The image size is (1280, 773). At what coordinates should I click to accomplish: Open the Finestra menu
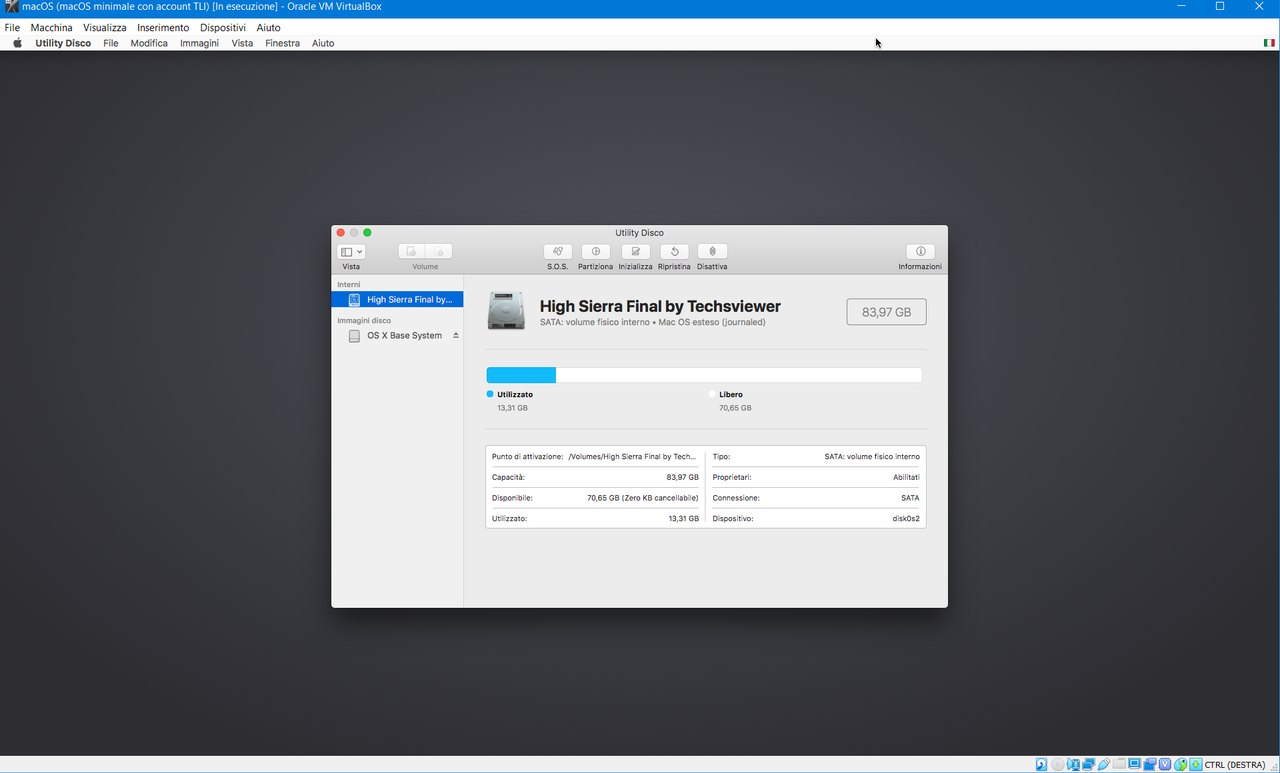[x=282, y=43]
